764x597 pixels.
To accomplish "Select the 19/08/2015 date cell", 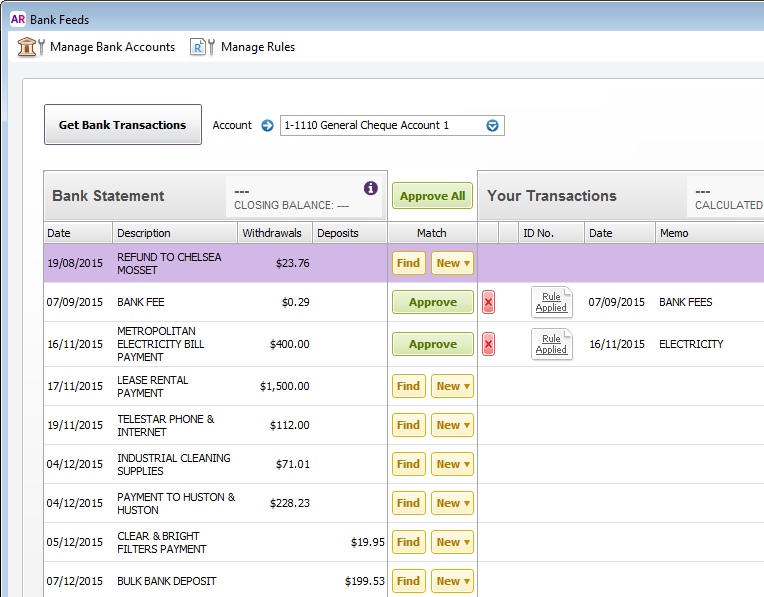I will (75, 263).
